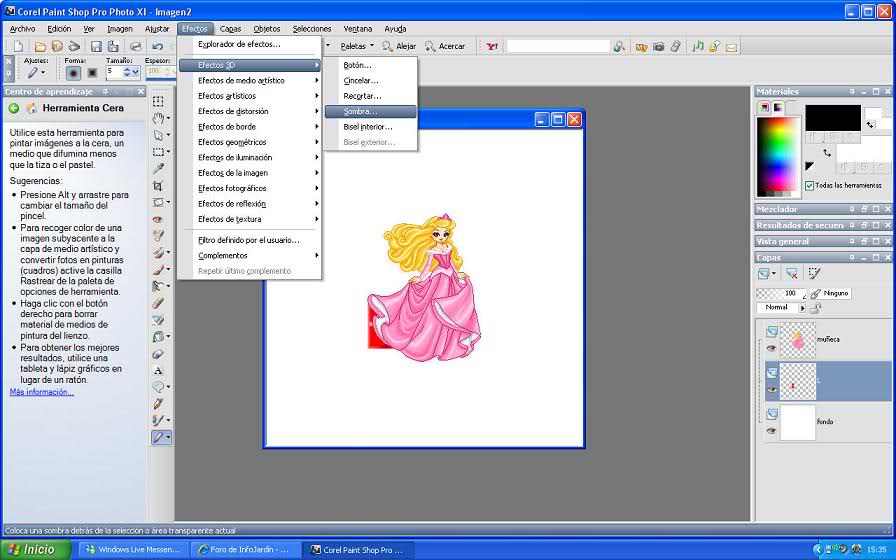Select the square brush shape
This screenshot has width=896, height=560.
click(92, 73)
